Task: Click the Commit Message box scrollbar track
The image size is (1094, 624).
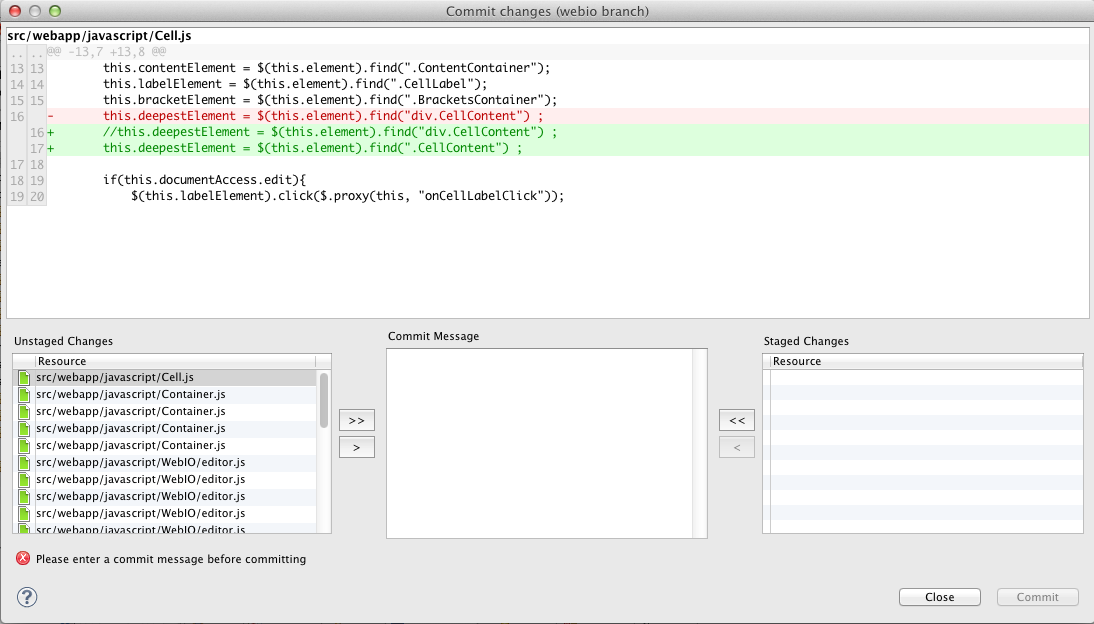Action: click(699, 443)
